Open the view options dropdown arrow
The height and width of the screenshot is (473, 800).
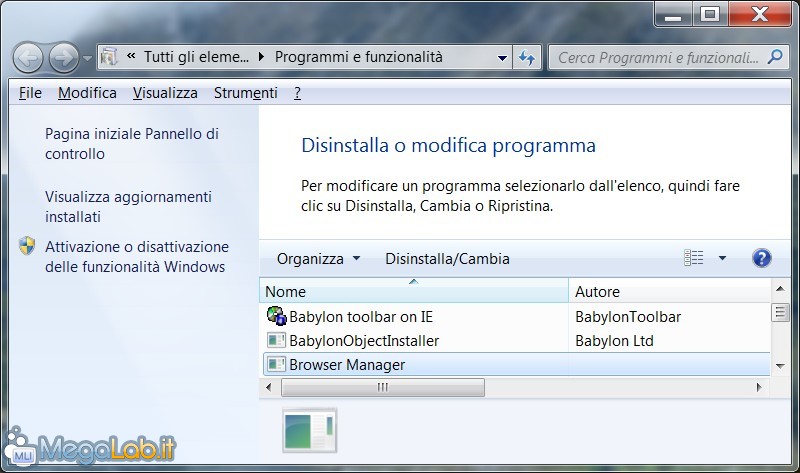[x=722, y=258]
